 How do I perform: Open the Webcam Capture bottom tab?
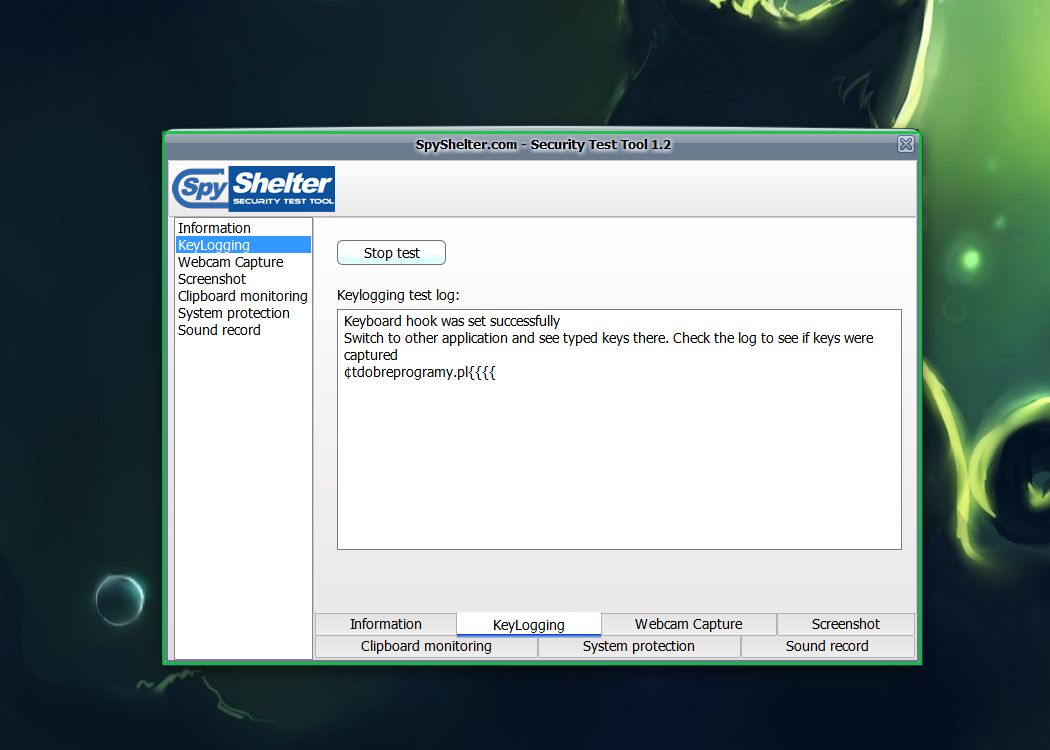[688, 624]
